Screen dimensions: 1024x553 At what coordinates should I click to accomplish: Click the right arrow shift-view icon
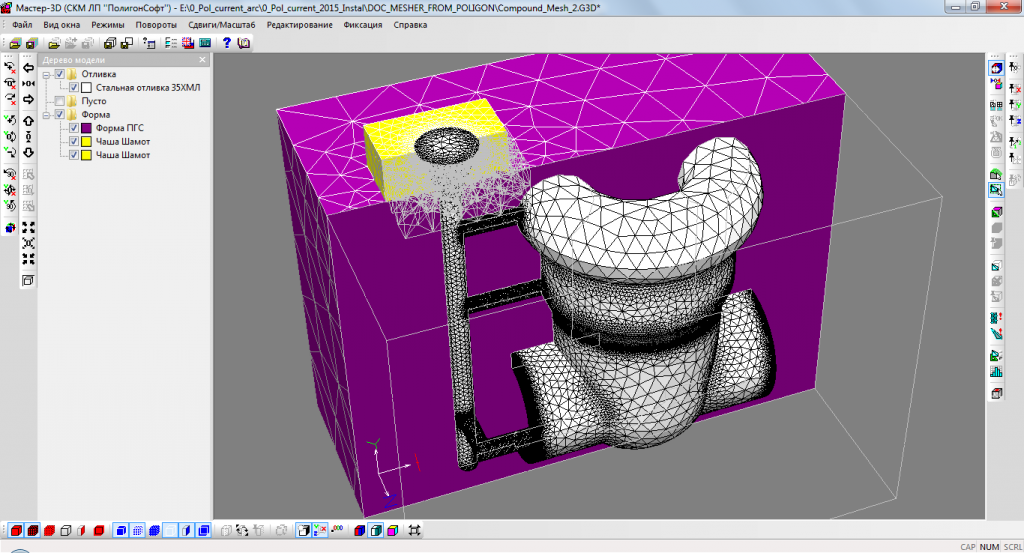pyautogui.click(x=29, y=99)
